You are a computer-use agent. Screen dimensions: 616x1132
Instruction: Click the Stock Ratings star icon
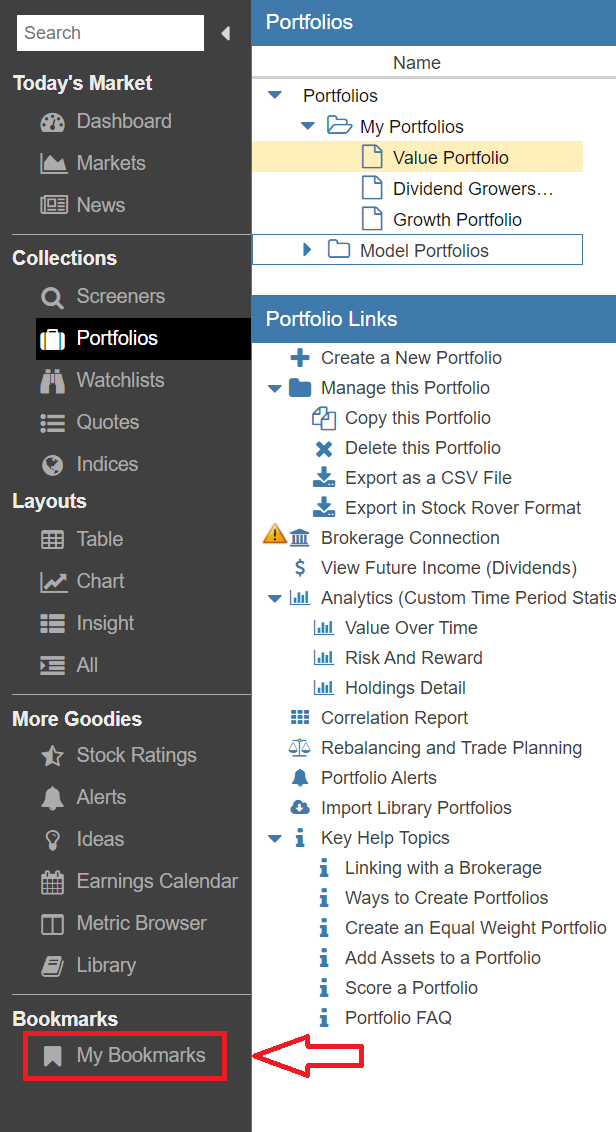pyautogui.click(x=52, y=756)
